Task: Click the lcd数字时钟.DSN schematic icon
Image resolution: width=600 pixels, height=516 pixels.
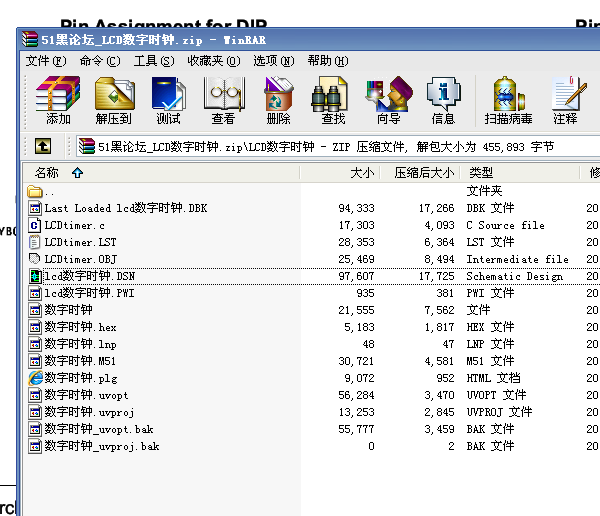Action: (35, 276)
